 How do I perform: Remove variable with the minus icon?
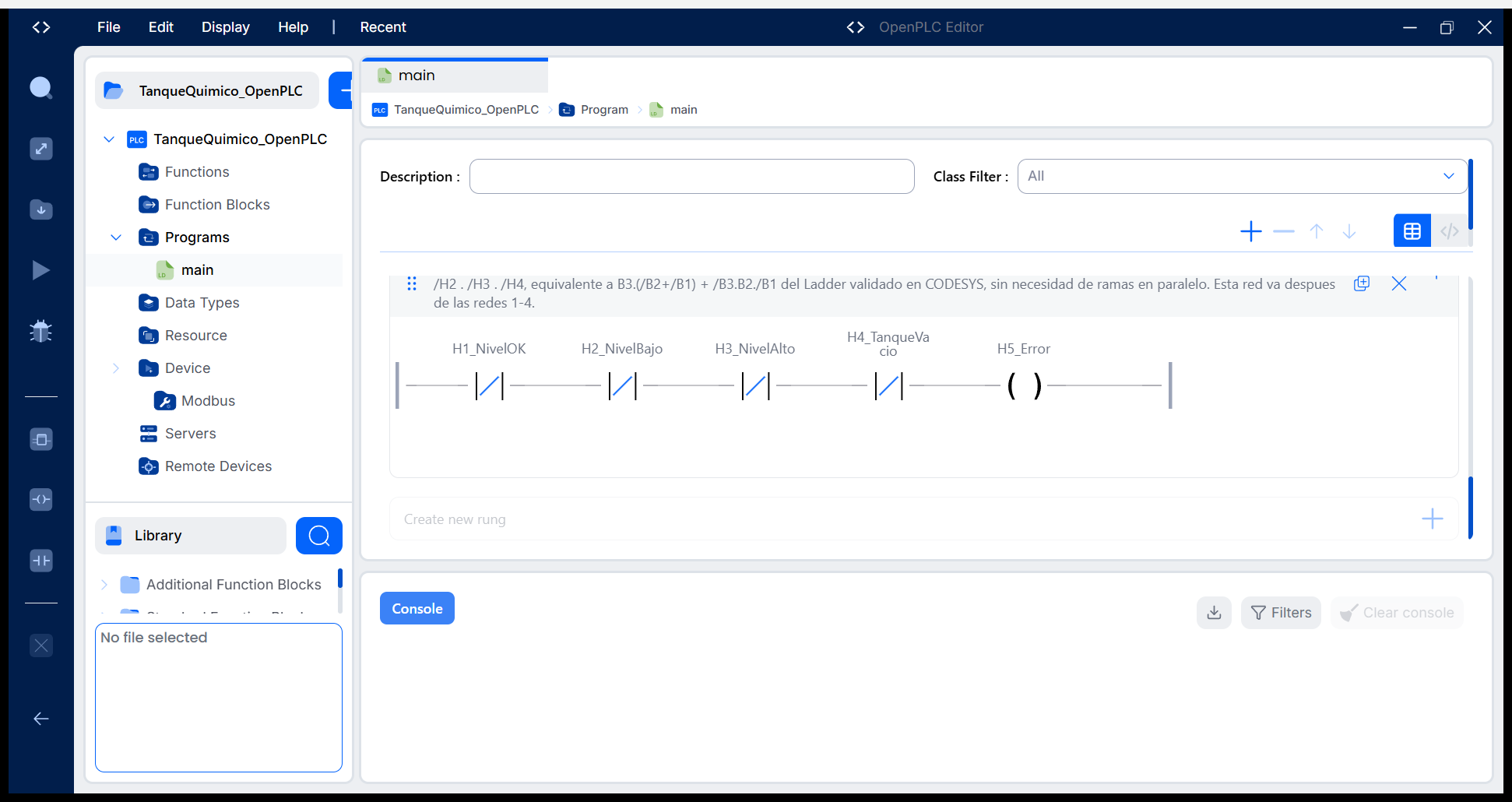(1284, 231)
